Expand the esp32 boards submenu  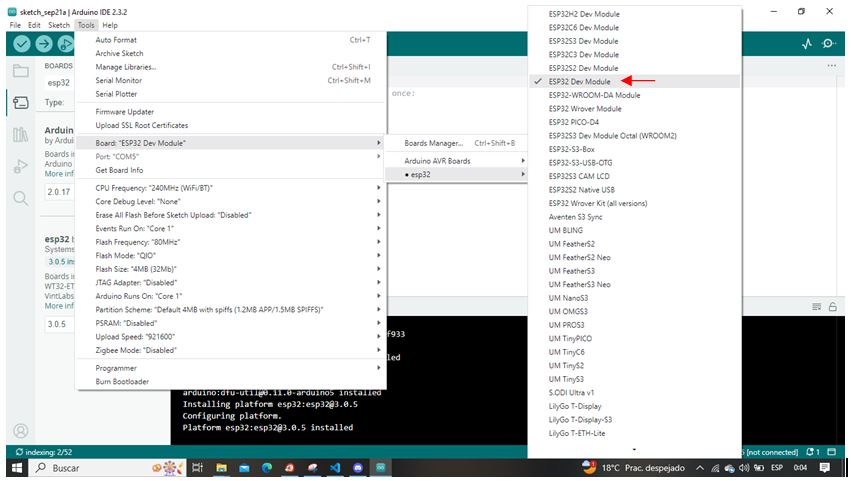point(456,174)
